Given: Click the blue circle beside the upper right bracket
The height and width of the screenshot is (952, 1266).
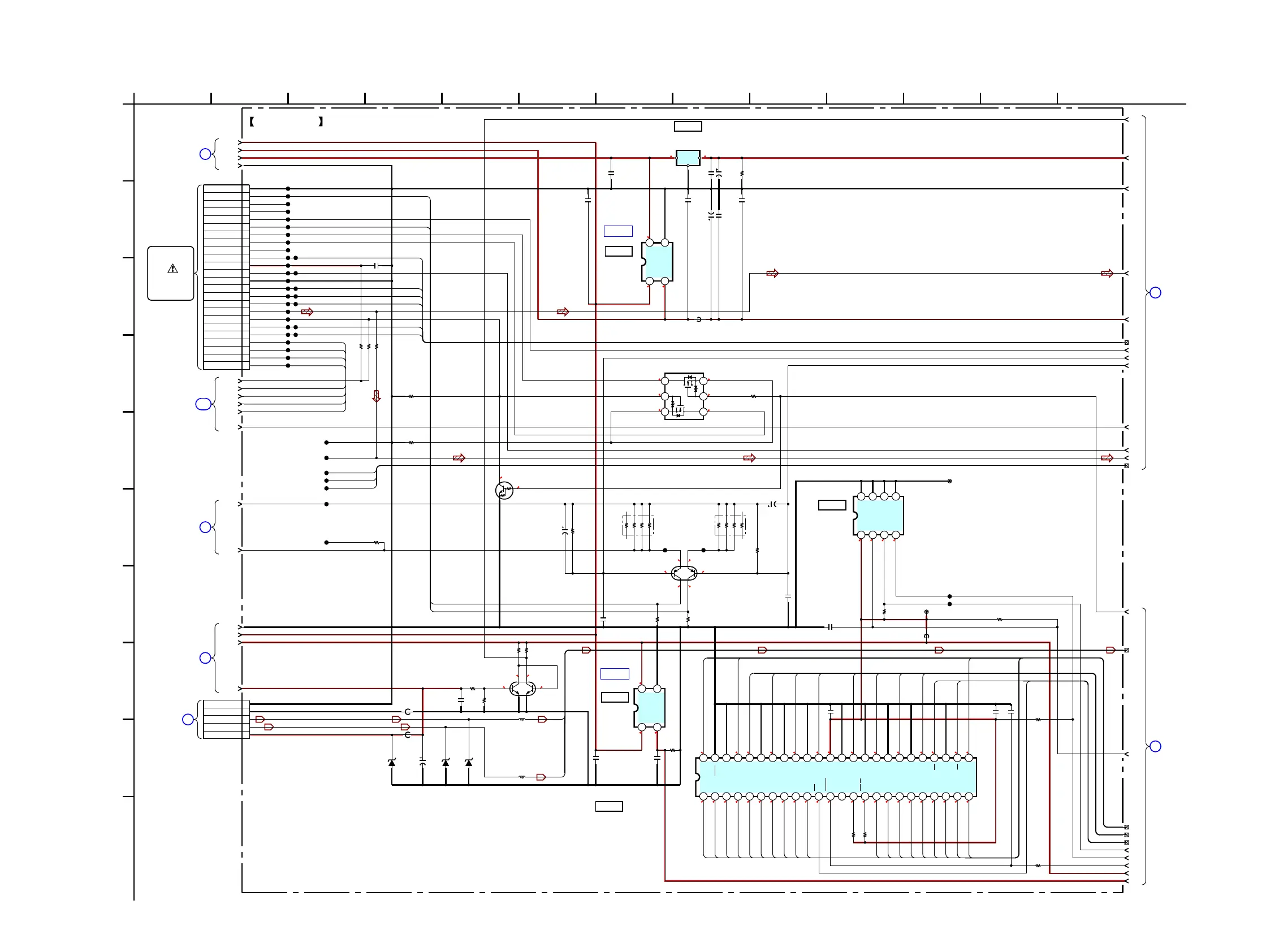Looking at the screenshot, I should (x=1155, y=293).
